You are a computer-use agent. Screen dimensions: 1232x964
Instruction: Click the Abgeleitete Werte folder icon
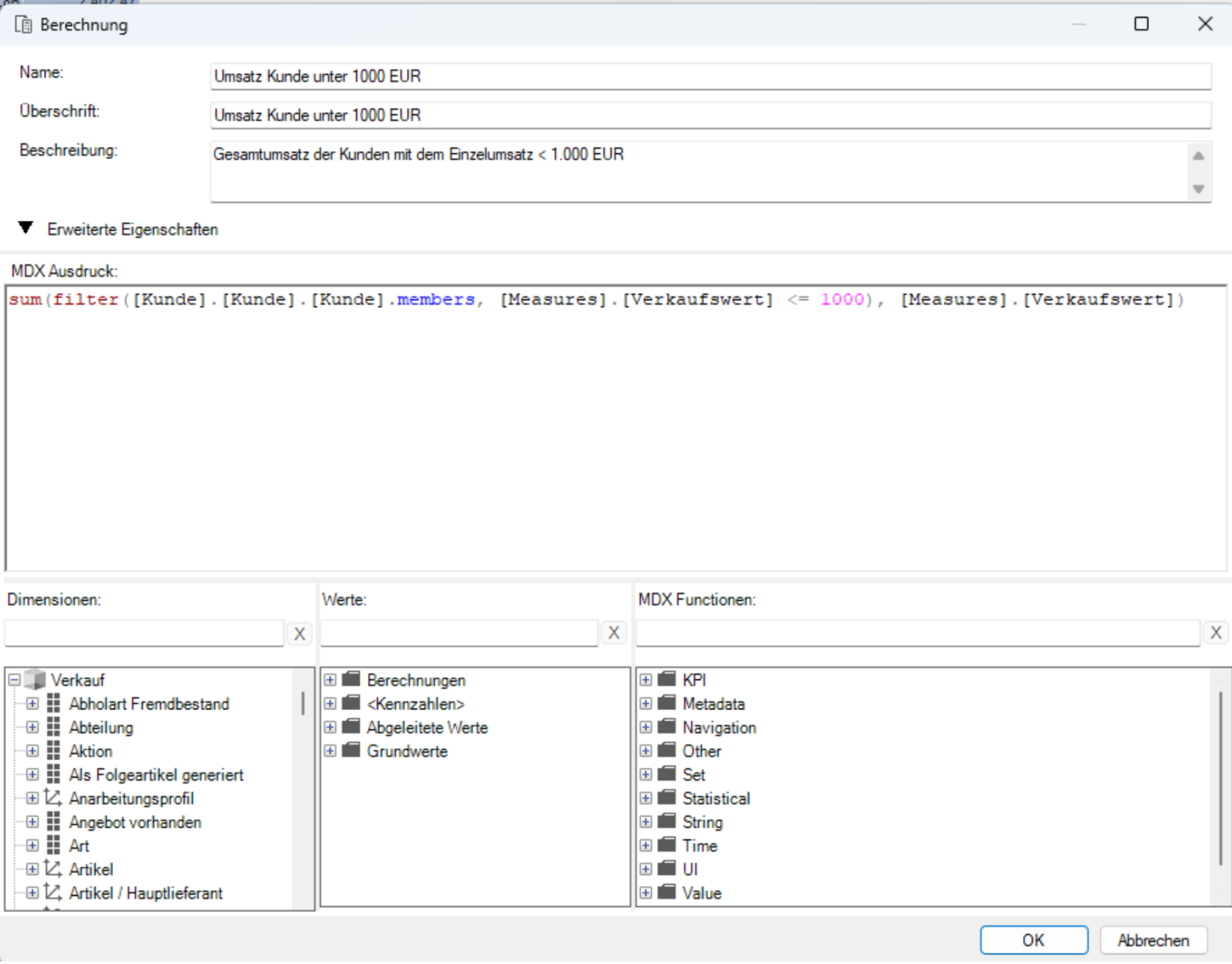coord(351,727)
